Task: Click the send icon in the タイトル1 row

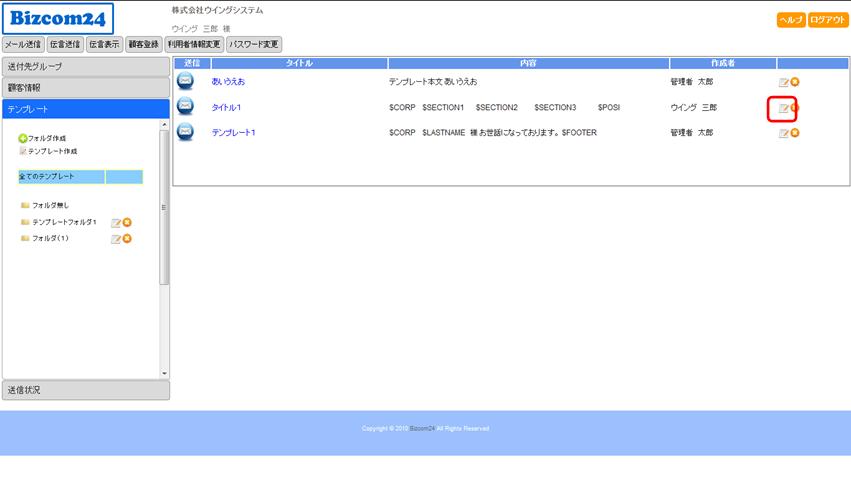Action: point(185,106)
